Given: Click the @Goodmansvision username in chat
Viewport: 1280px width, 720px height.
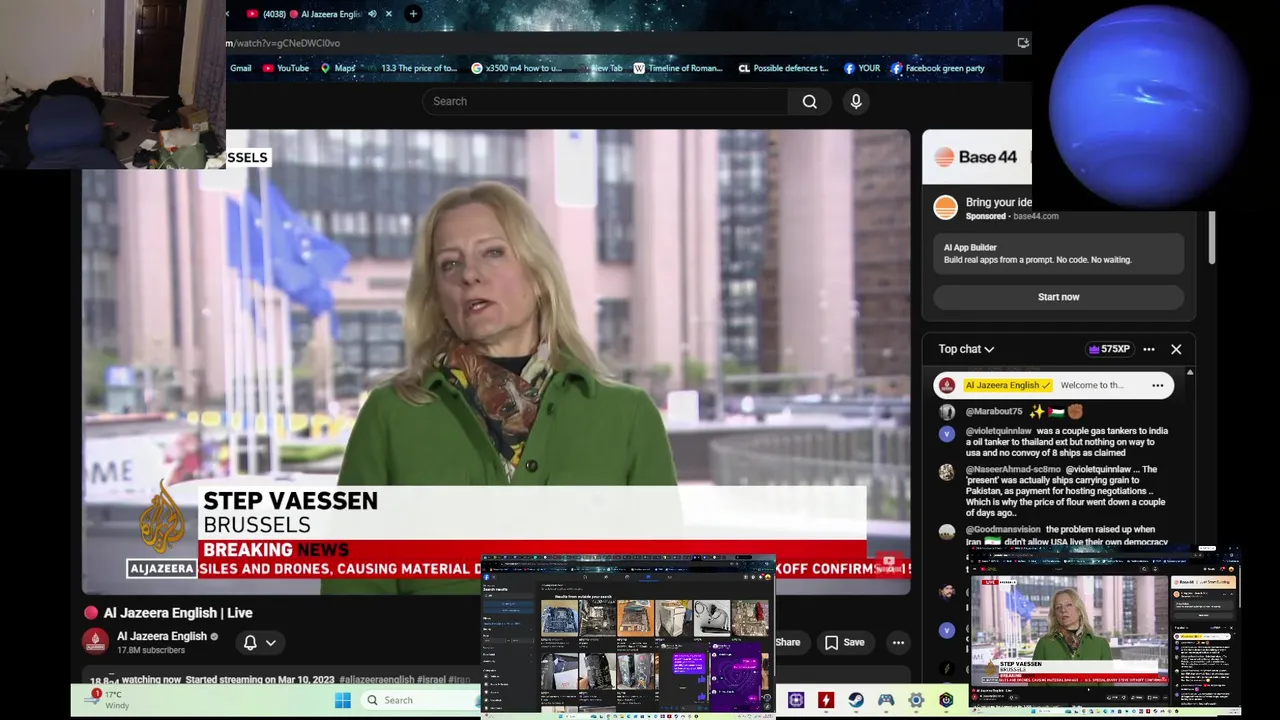Looking at the screenshot, I should pyautogui.click(x=1003, y=529).
